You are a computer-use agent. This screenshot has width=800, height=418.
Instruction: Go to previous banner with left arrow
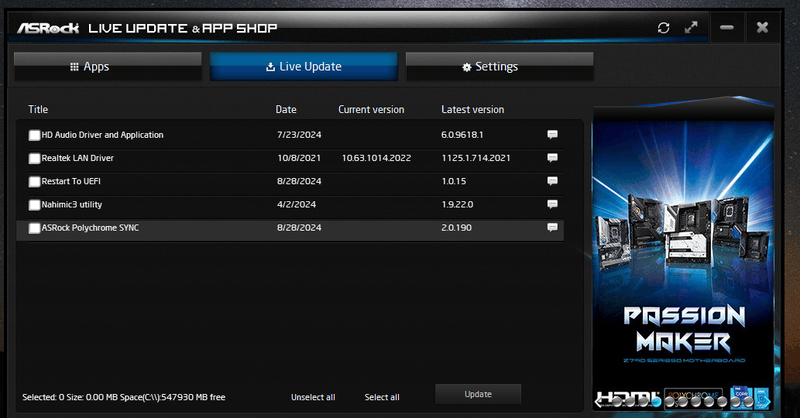(x=598, y=402)
